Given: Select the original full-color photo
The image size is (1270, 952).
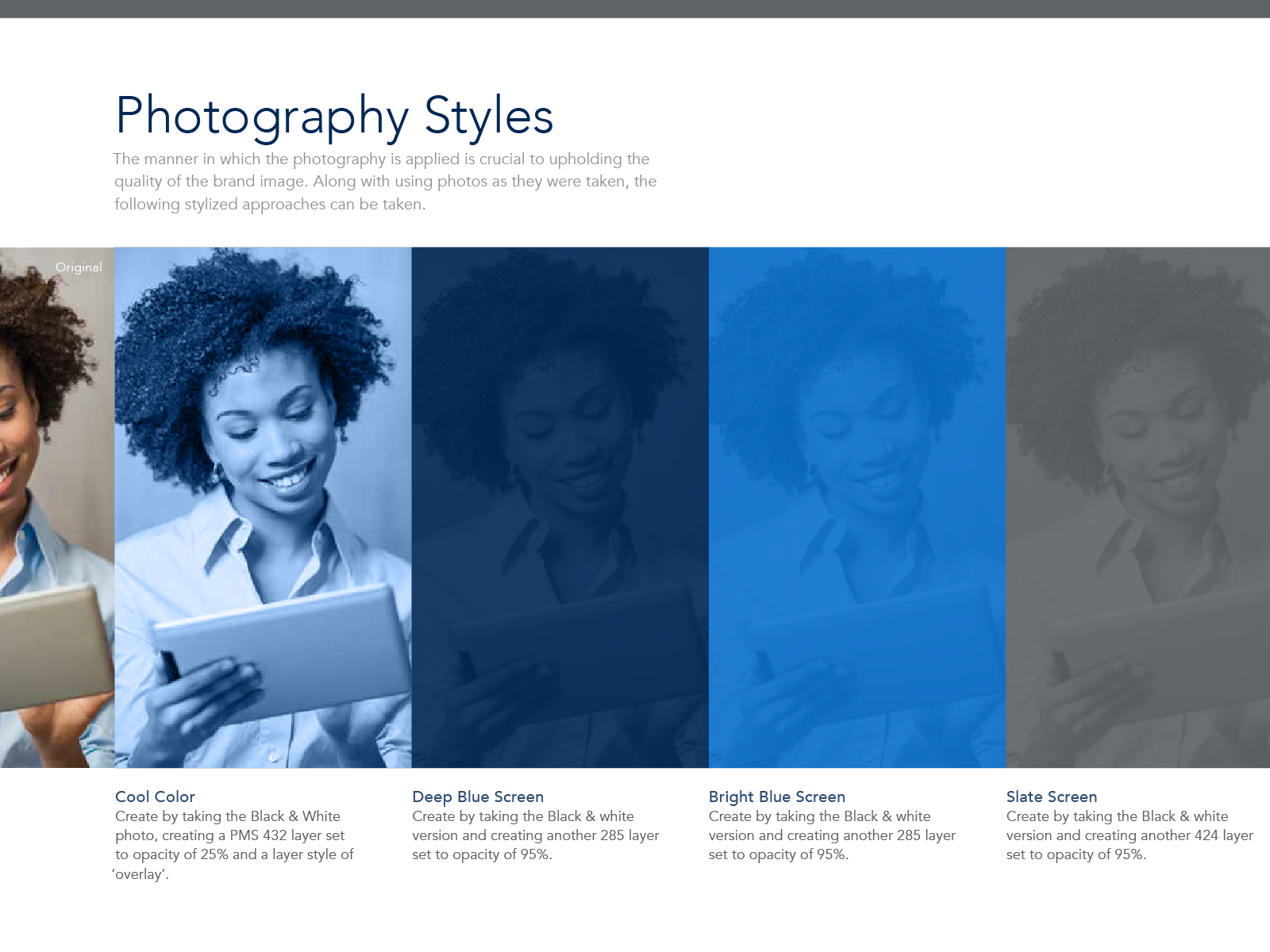Looking at the screenshot, I should [56, 508].
